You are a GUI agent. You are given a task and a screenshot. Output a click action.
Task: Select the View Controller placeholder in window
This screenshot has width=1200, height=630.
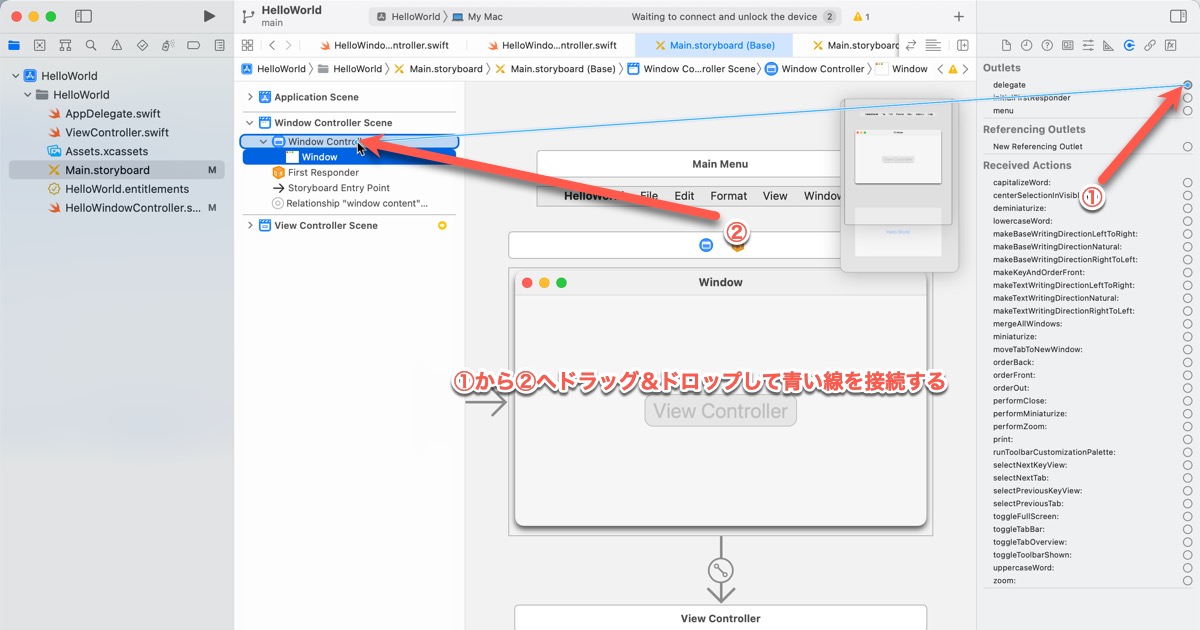pos(721,411)
